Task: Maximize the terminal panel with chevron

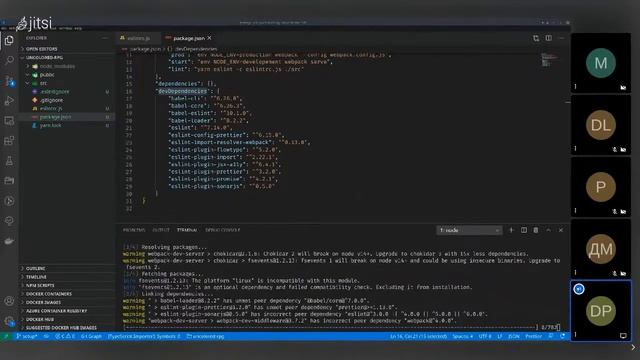Action: click(x=549, y=230)
